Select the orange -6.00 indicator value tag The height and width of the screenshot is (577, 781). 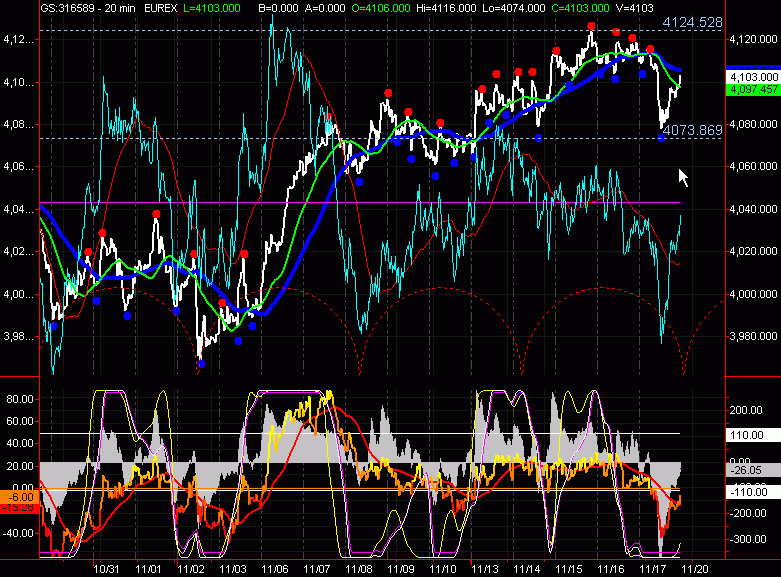pyautogui.click(x=19, y=497)
